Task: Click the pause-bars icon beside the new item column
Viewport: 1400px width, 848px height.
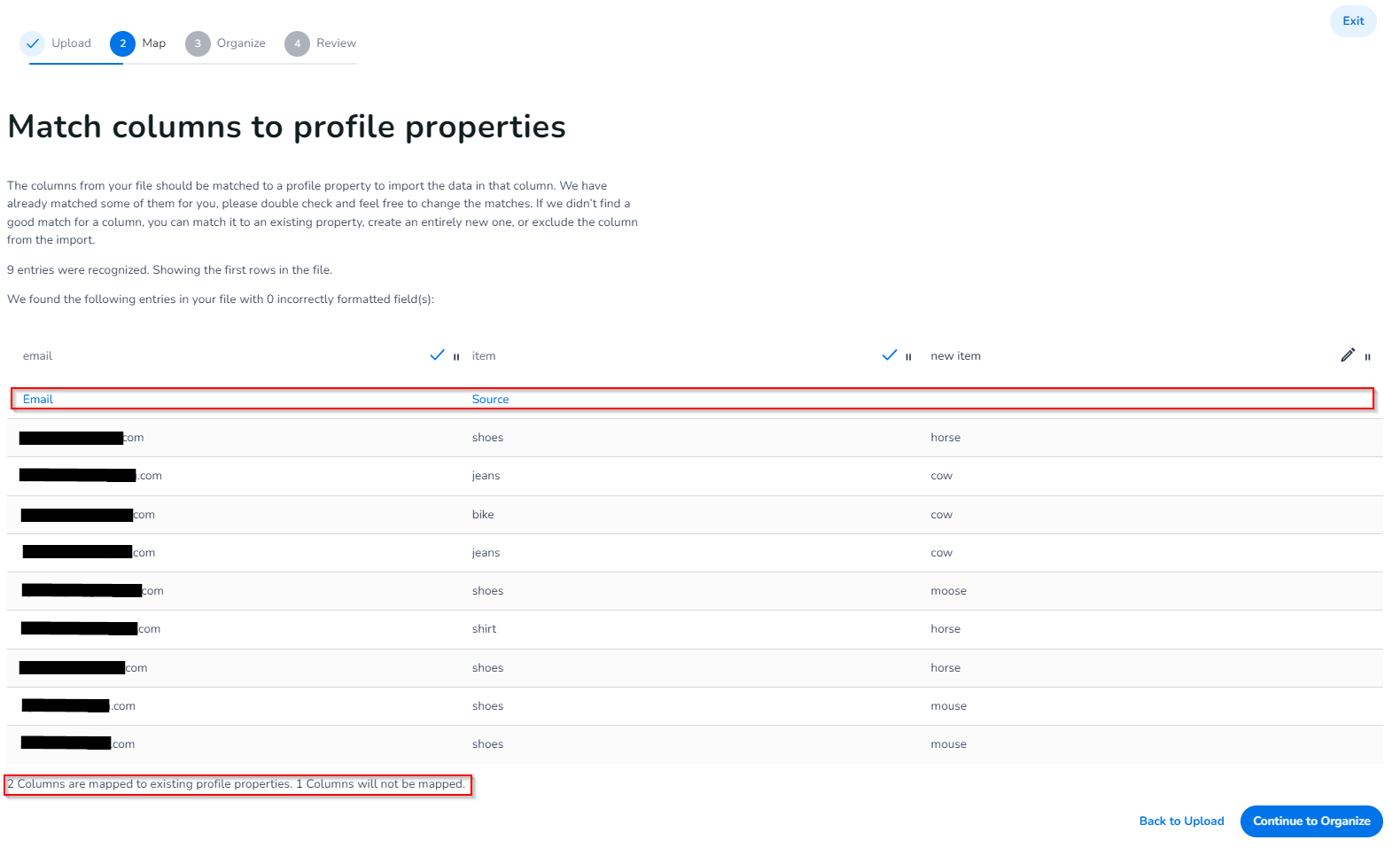Action: pyautogui.click(x=1367, y=357)
